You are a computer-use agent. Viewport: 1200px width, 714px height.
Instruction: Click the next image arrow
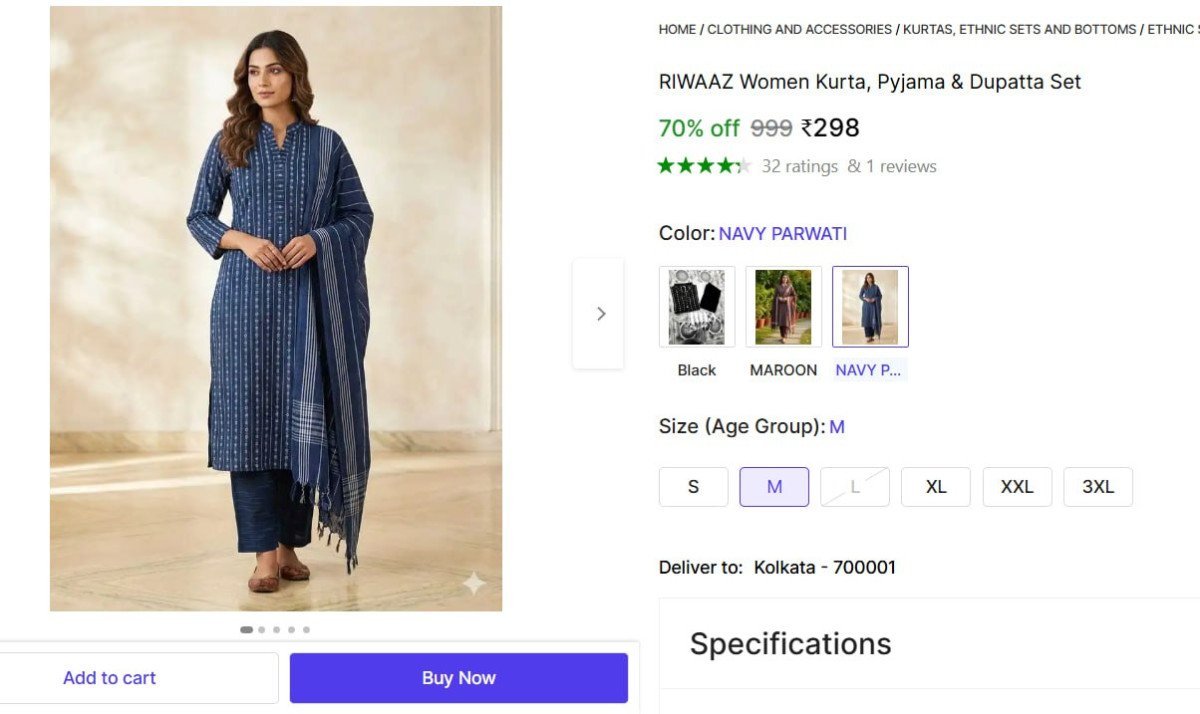pos(600,314)
